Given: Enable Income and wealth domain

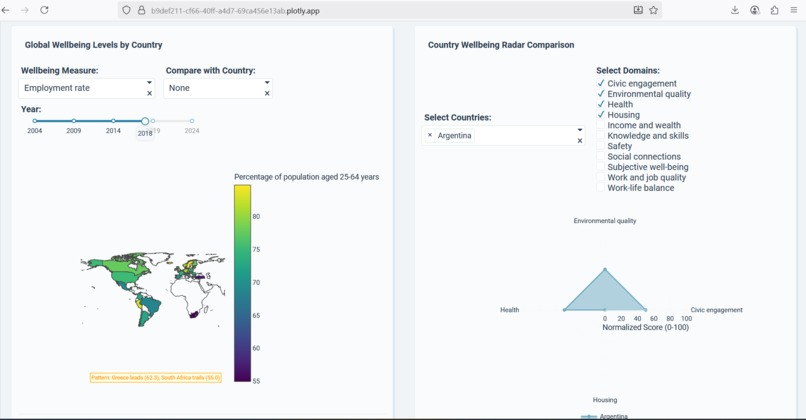Looking at the screenshot, I should click(600, 125).
